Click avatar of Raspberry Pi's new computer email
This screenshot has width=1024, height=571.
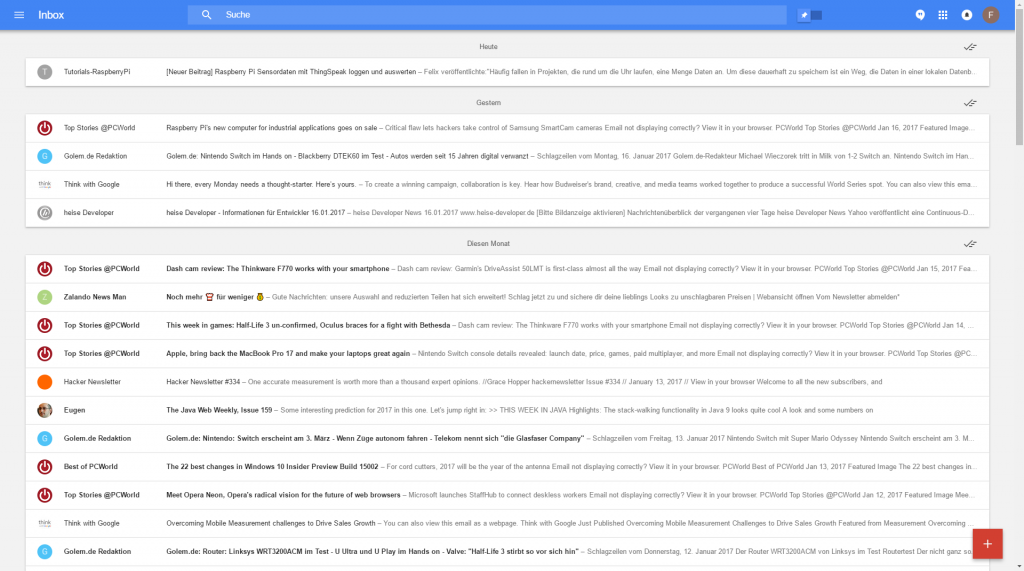[44, 128]
